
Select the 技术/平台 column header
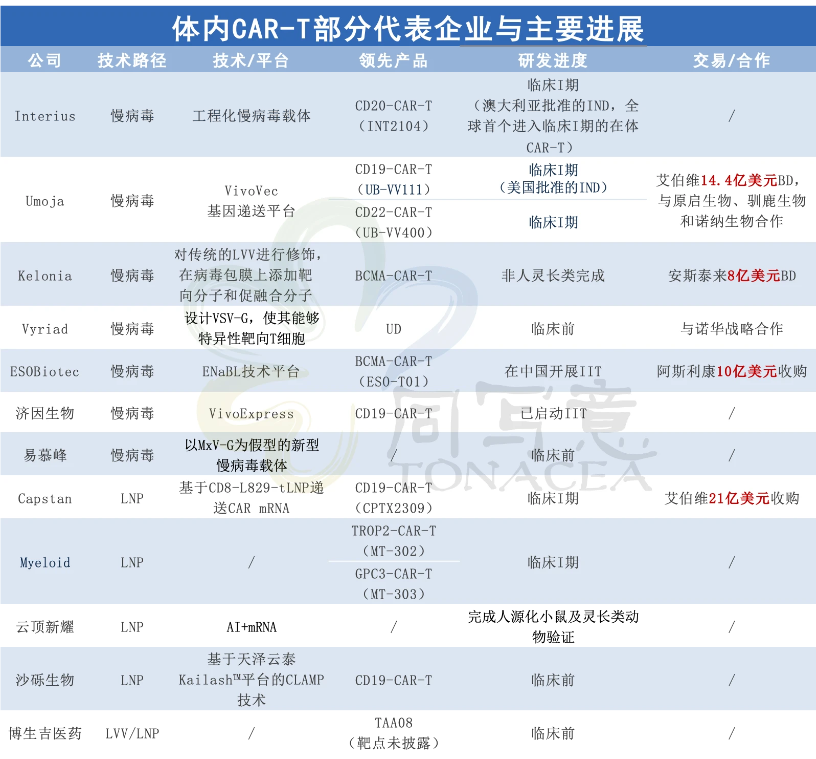coord(251,60)
